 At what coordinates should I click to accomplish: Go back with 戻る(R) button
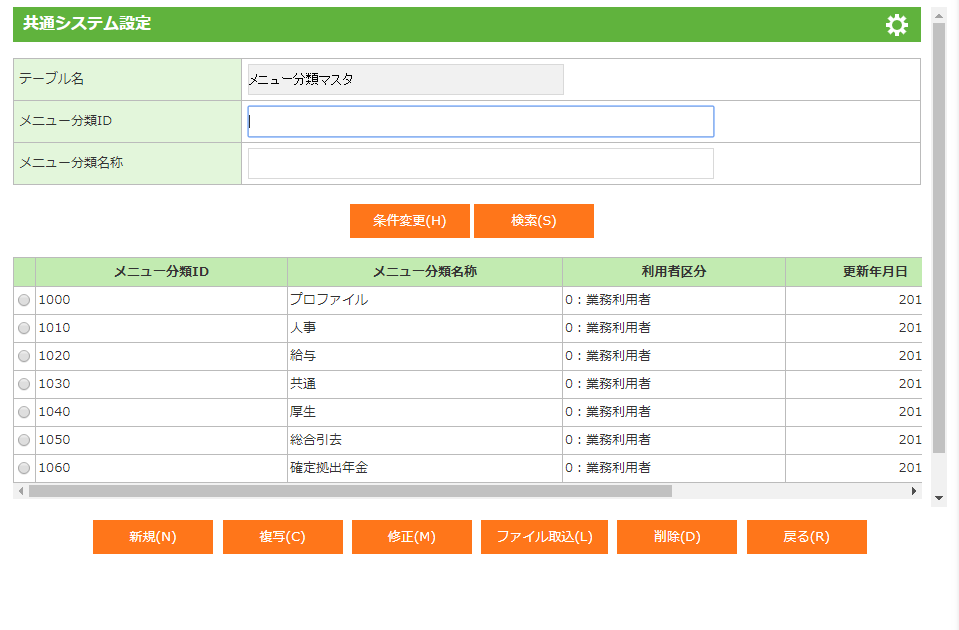806,537
